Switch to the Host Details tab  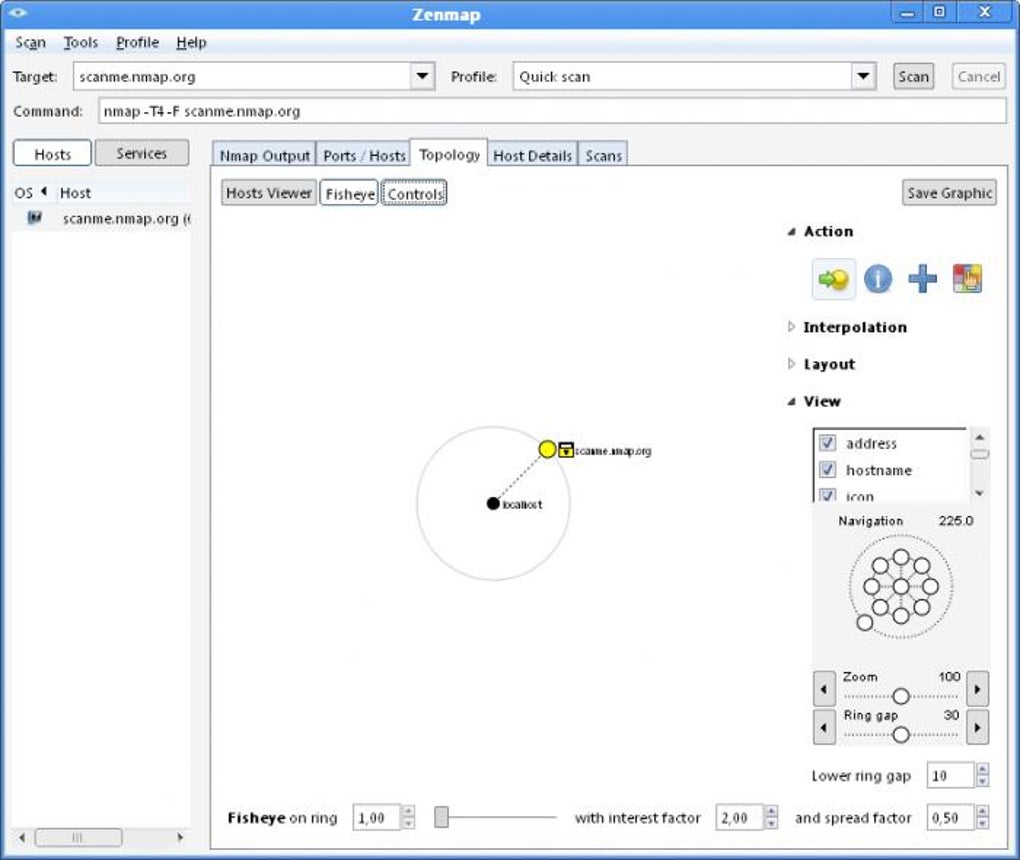[x=532, y=155]
